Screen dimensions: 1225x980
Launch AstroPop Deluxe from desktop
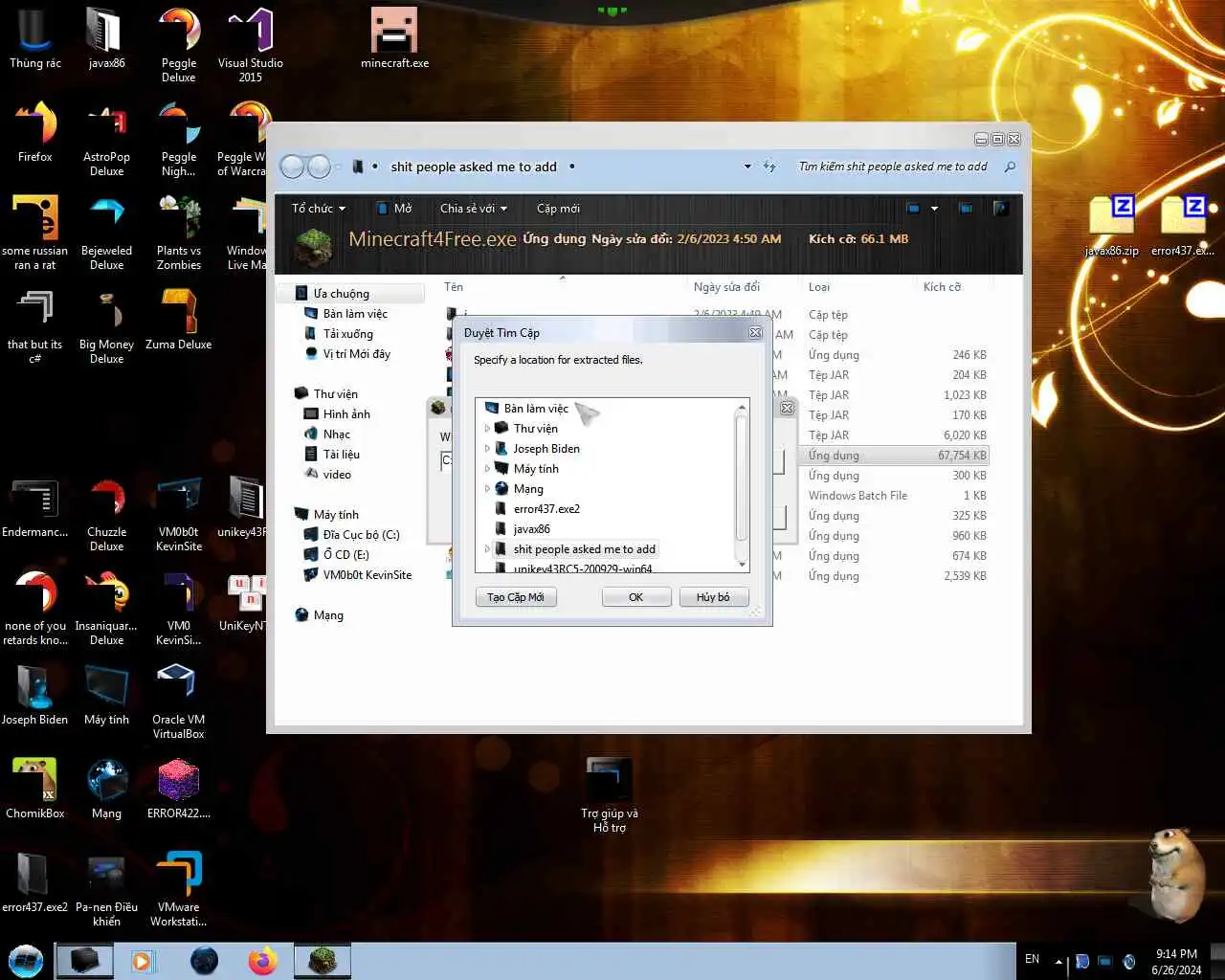click(106, 139)
